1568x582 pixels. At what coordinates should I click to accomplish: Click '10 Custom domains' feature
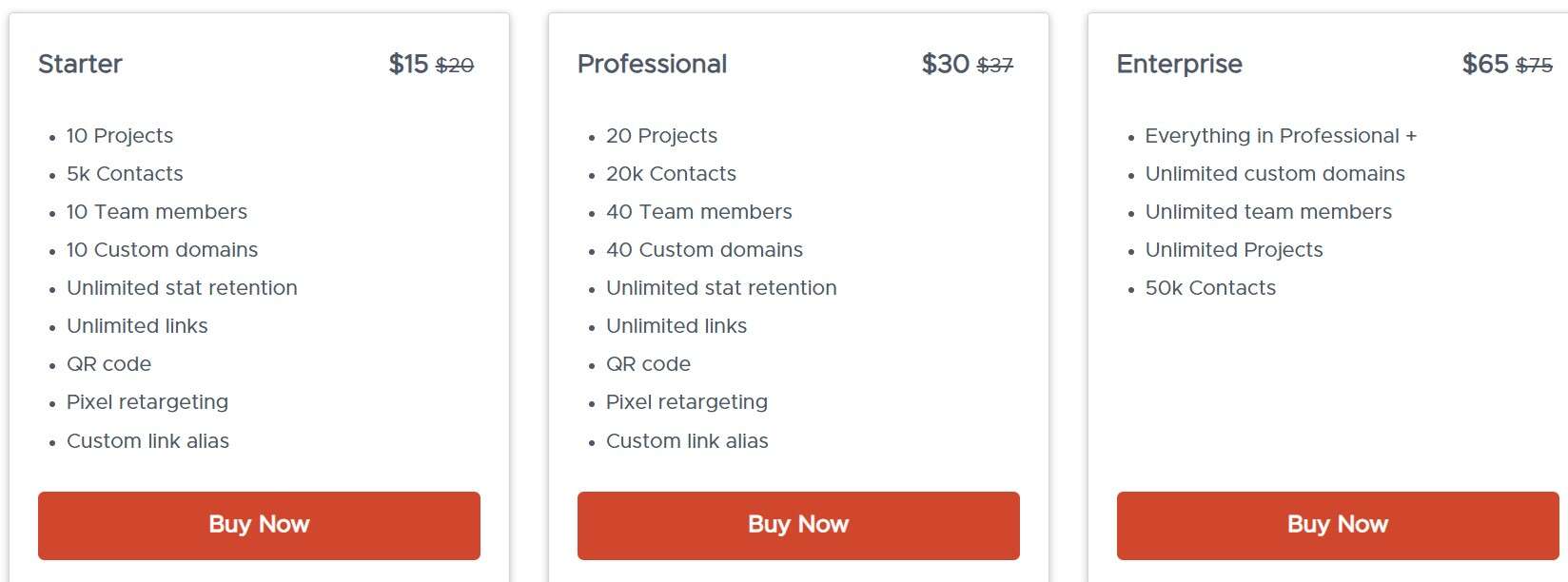click(x=162, y=250)
